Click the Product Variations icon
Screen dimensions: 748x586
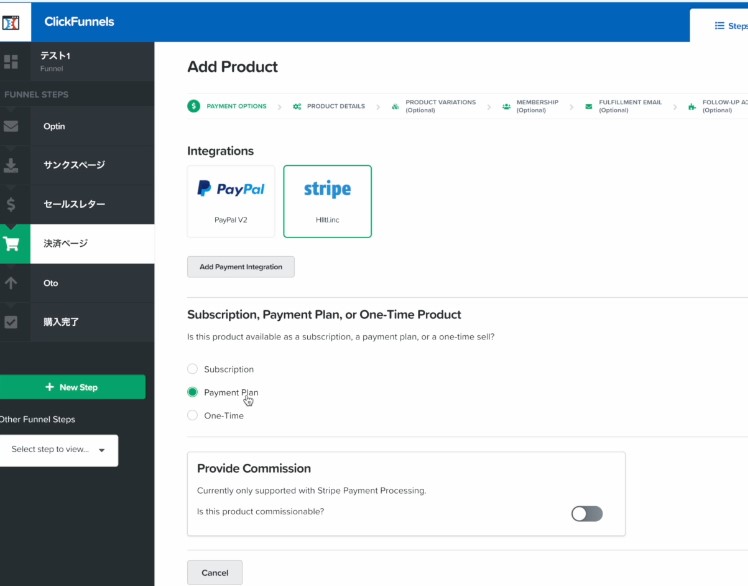click(x=395, y=106)
